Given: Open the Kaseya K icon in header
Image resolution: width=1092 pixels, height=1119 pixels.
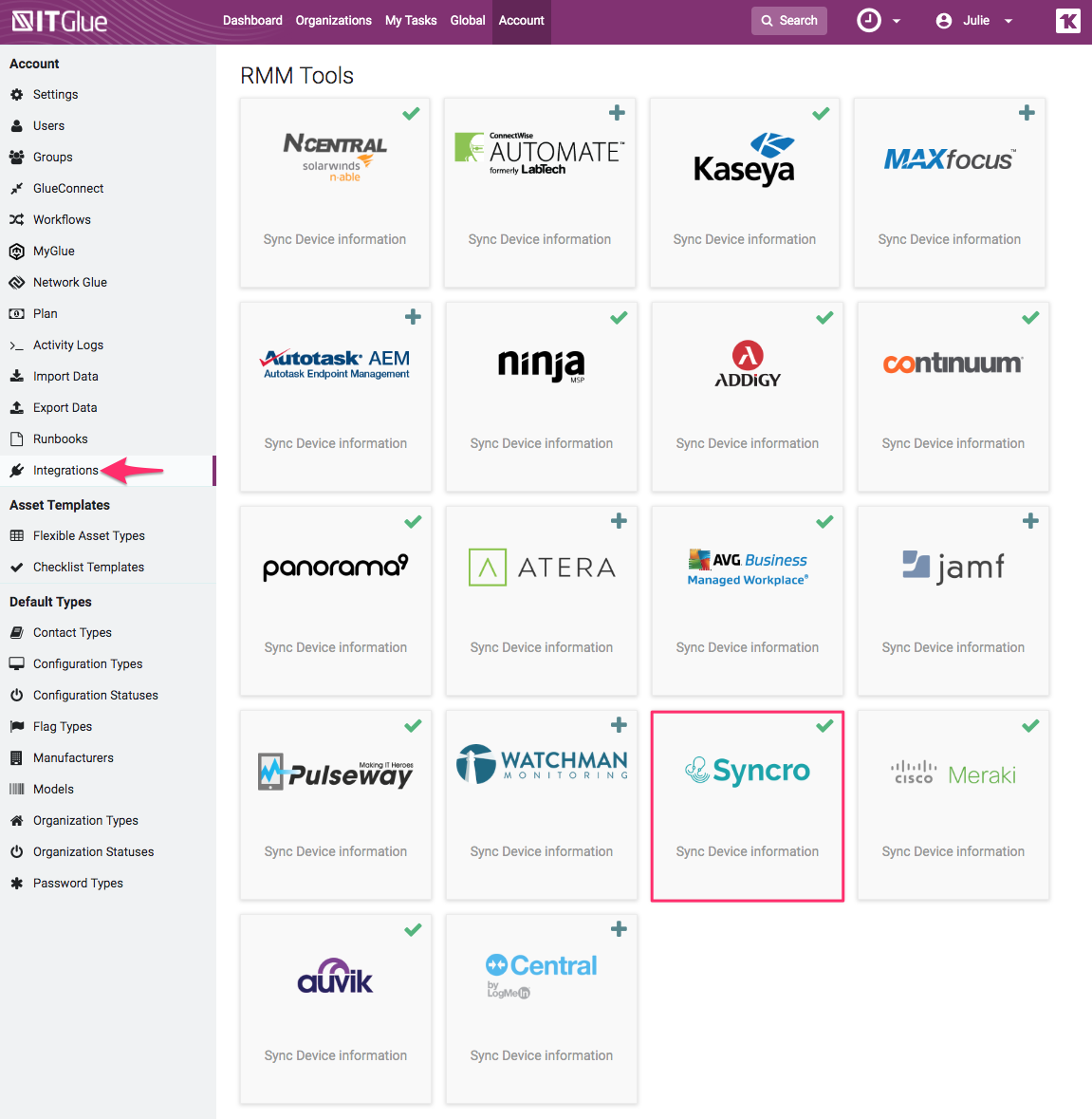Looking at the screenshot, I should tap(1067, 21).
